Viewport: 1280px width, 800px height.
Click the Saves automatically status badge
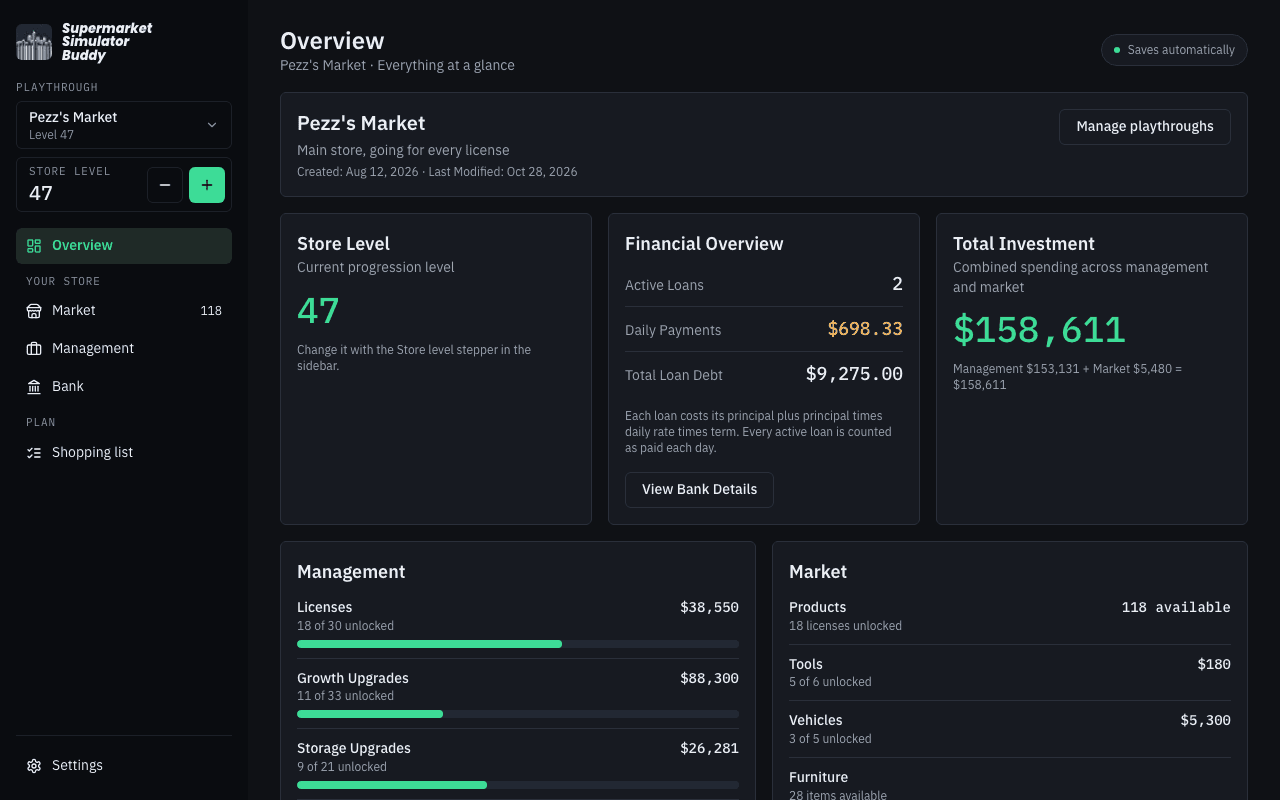click(1174, 50)
